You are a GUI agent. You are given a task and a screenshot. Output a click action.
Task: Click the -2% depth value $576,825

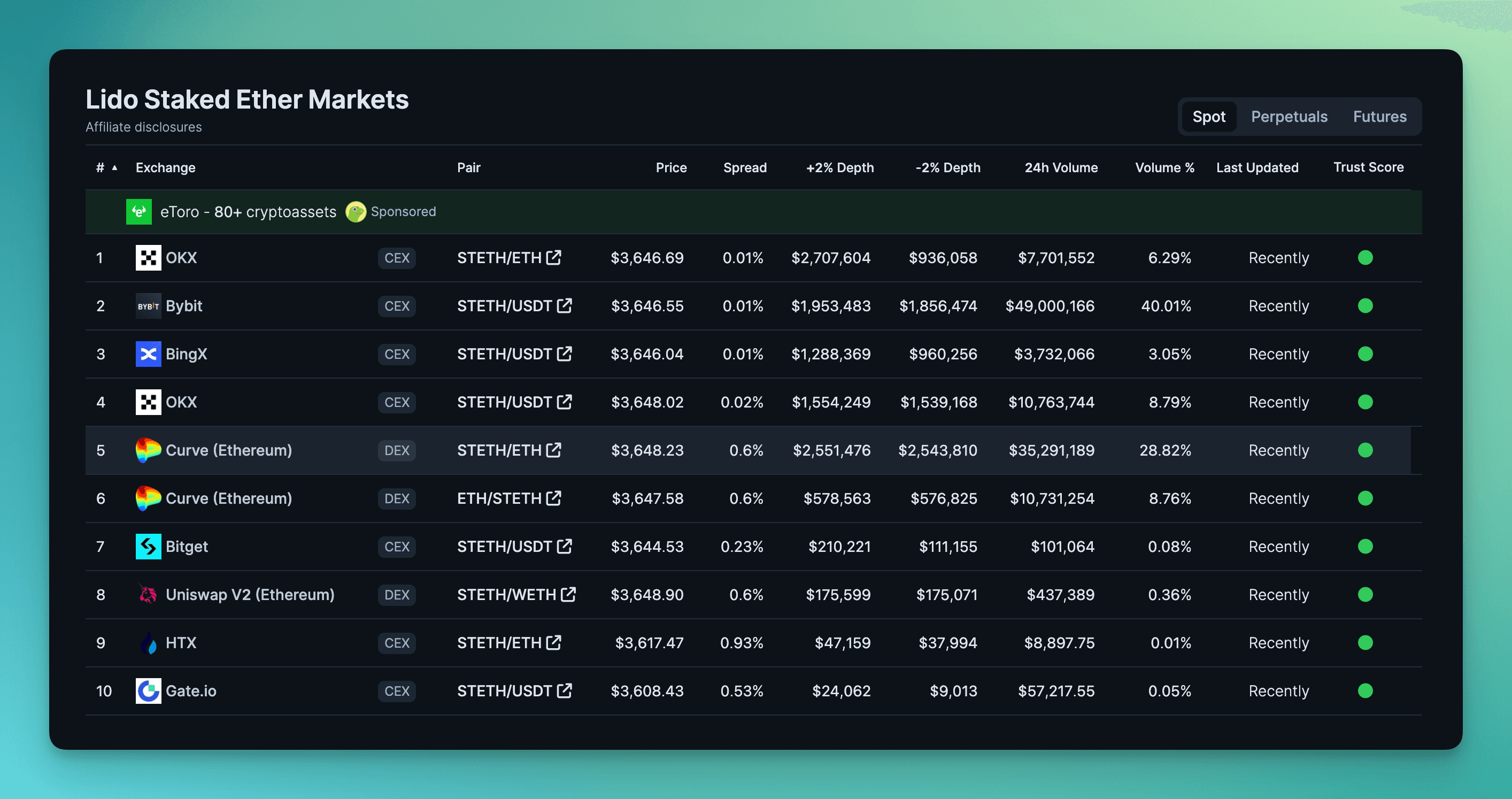click(943, 498)
